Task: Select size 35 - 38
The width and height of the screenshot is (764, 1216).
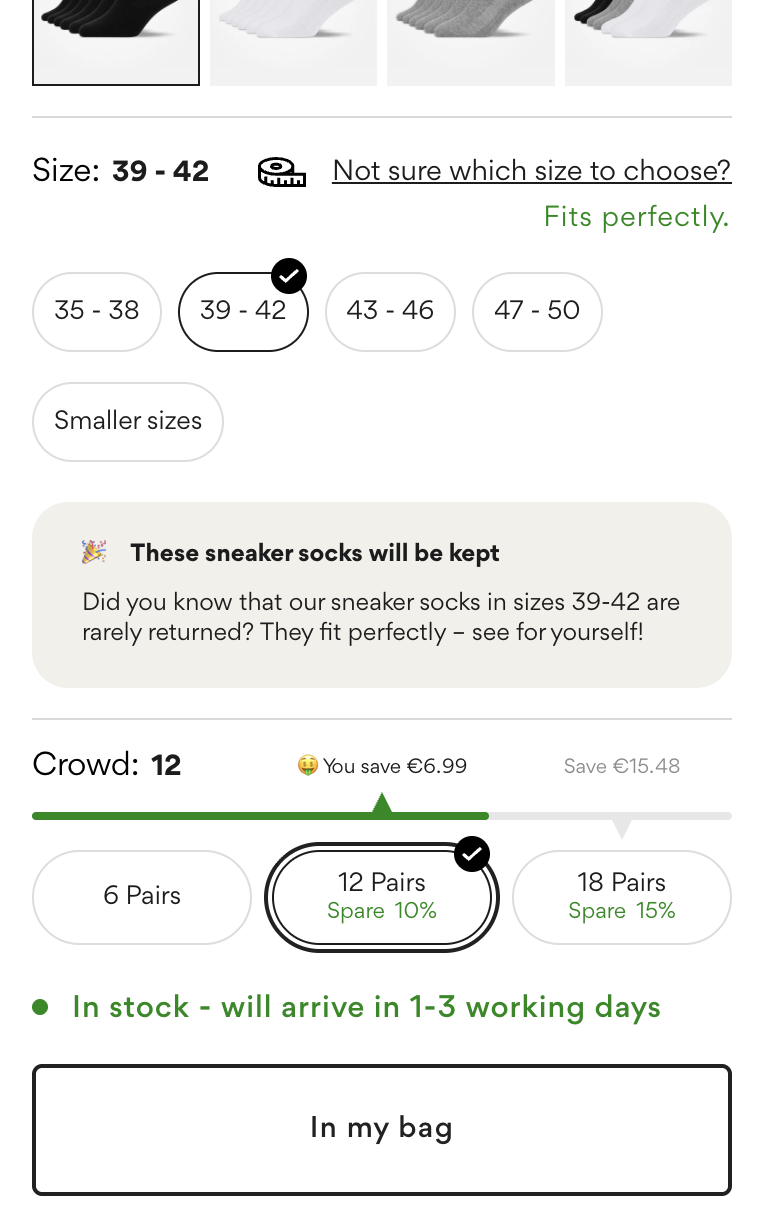Action: pyautogui.click(x=97, y=311)
